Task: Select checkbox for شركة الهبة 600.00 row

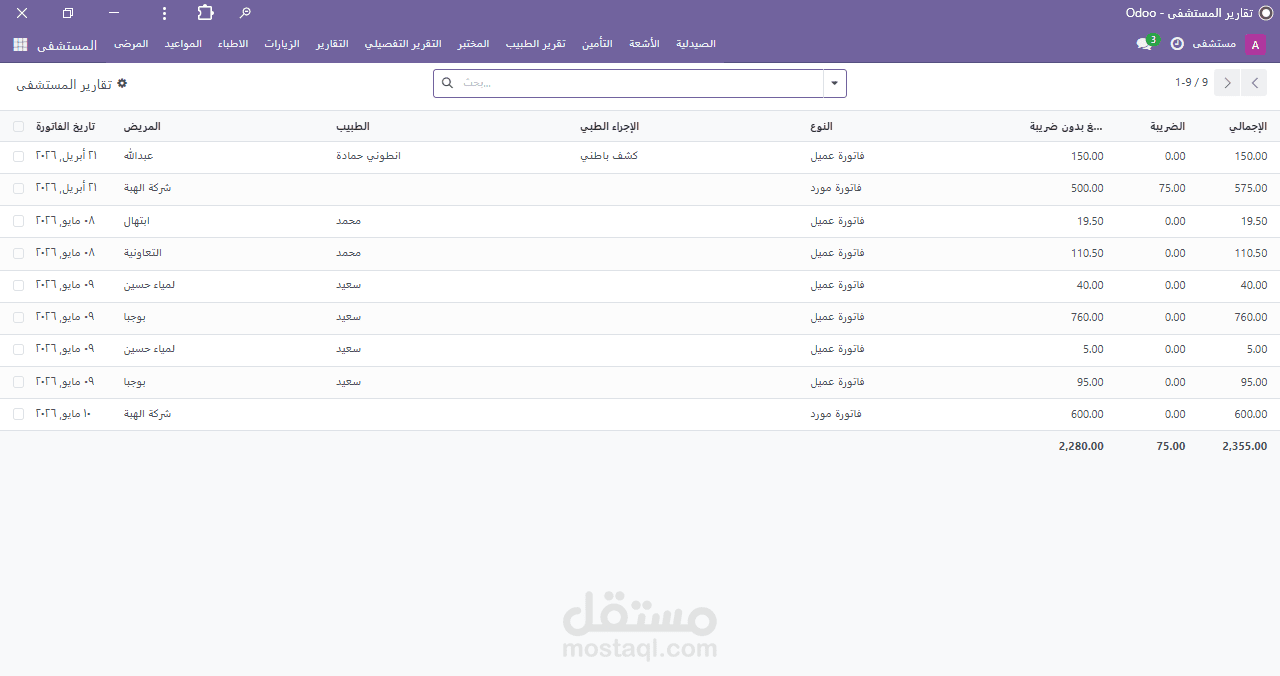Action: (18, 414)
